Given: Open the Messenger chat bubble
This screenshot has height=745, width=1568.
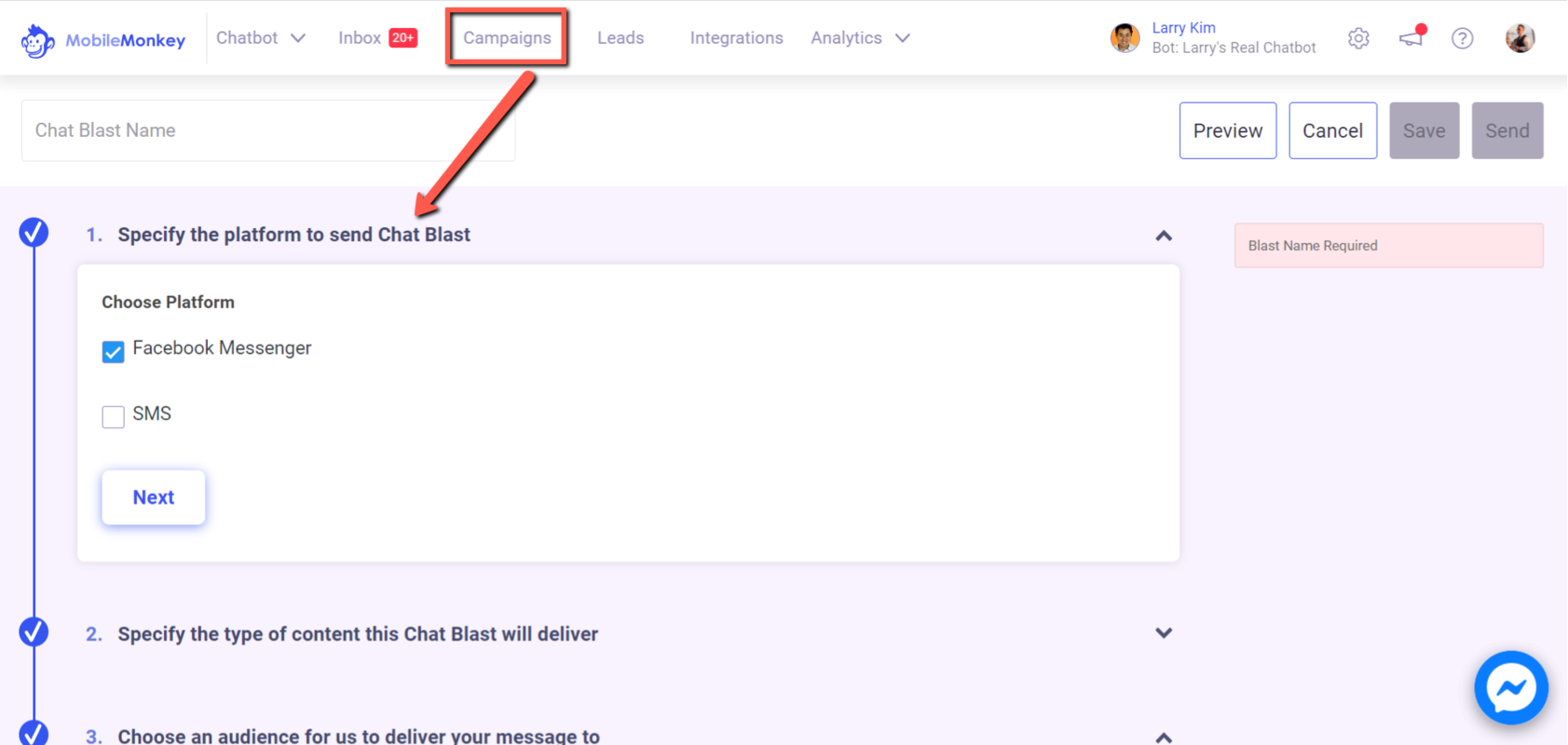Looking at the screenshot, I should (x=1511, y=688).
